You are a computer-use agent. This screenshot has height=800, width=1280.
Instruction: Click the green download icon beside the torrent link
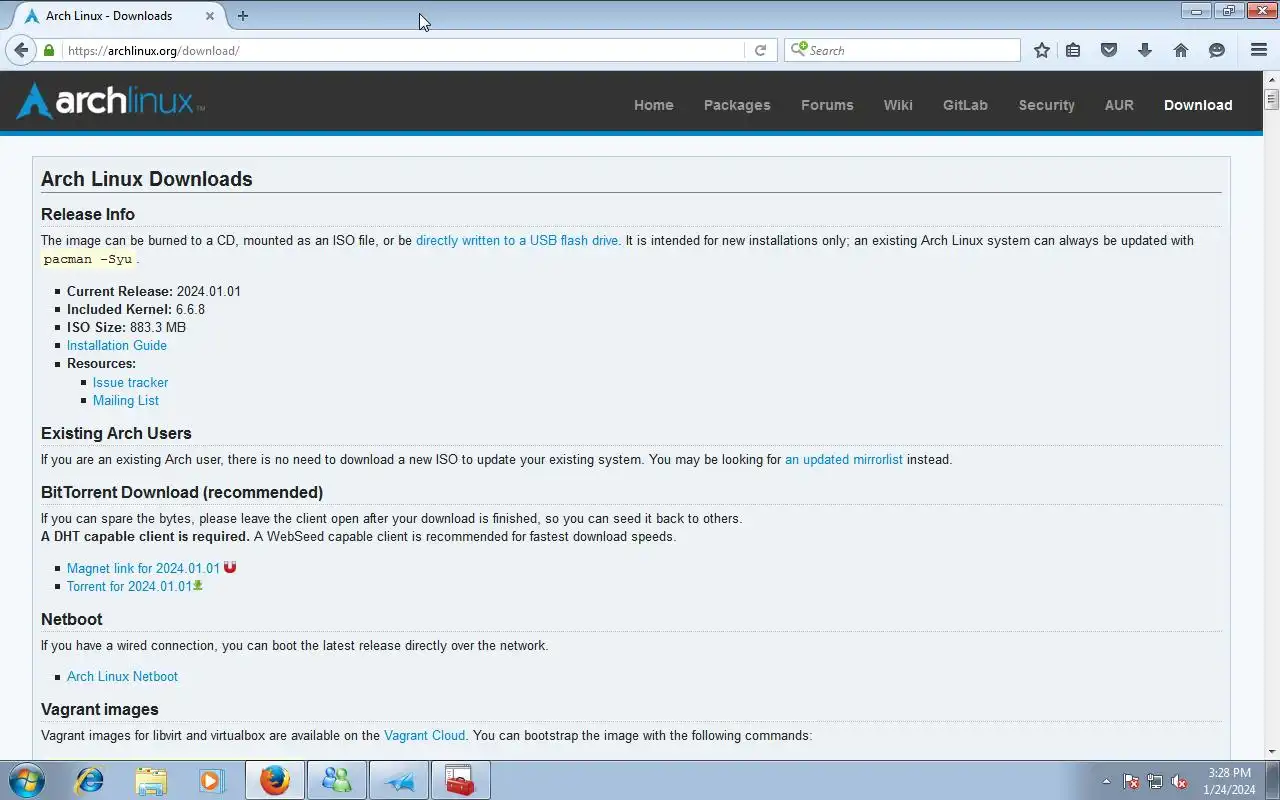[198, 585]
